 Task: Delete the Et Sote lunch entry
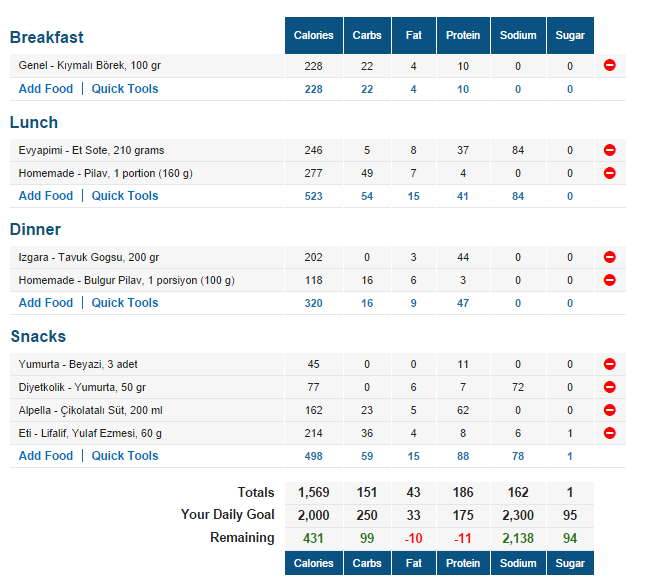[609, 150]
